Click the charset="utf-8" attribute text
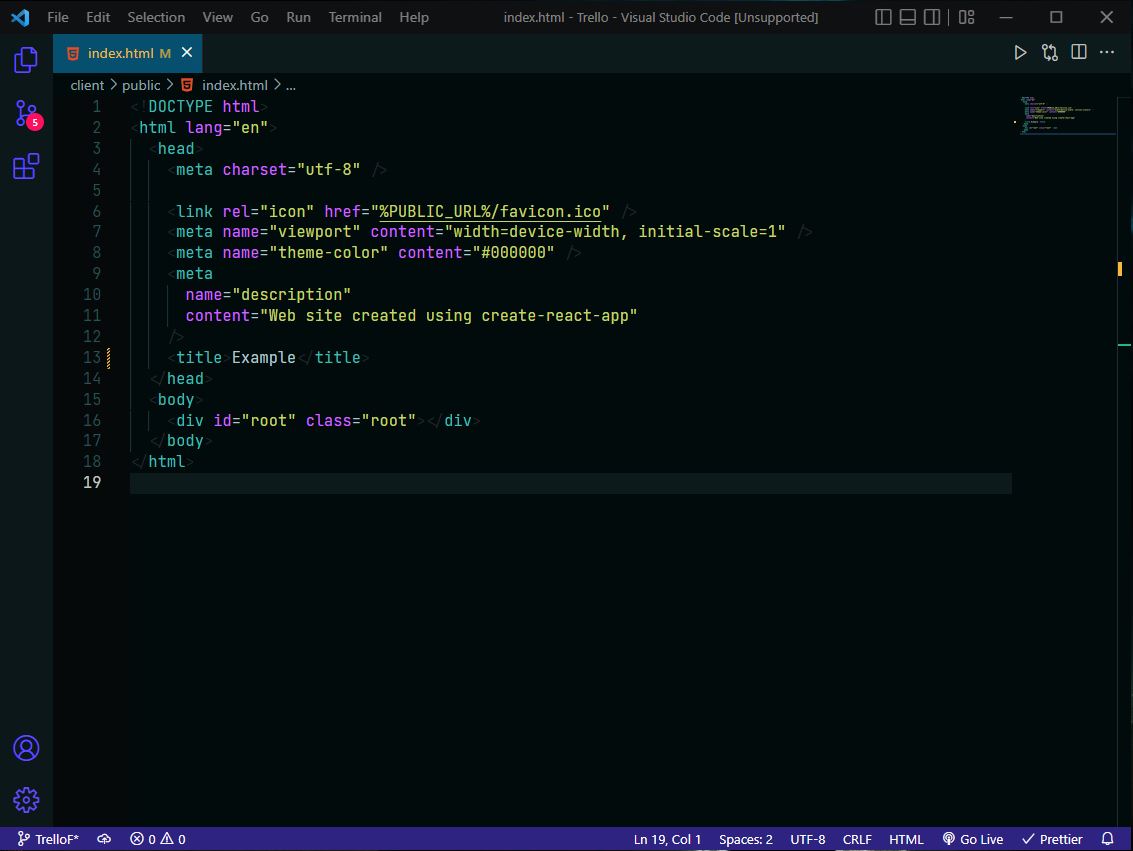Viewport: 1133px width, 851px height. click(x=291, y=170)
